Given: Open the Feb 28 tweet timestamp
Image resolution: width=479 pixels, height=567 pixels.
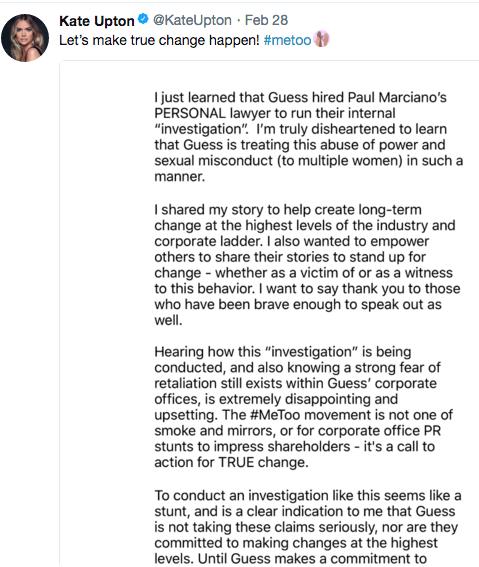Looking at the screenshot, I should tap(266, 20).
